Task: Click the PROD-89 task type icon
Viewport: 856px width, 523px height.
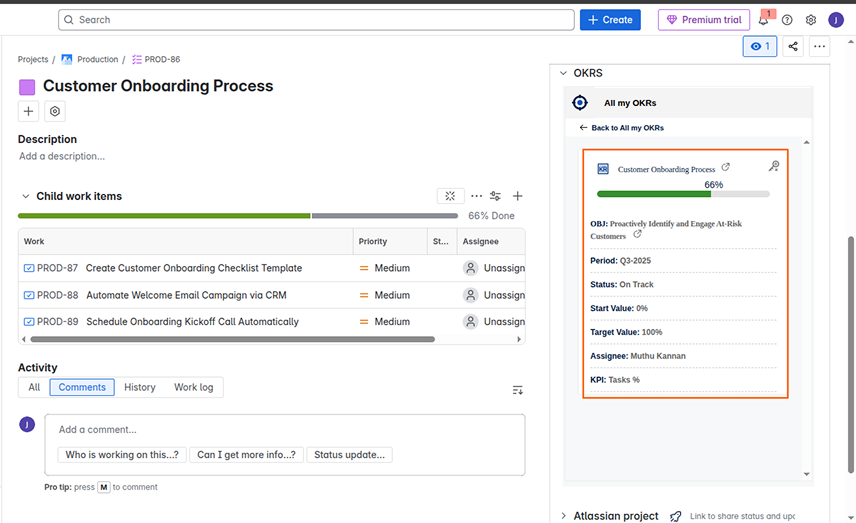Action: pos(29,322)
